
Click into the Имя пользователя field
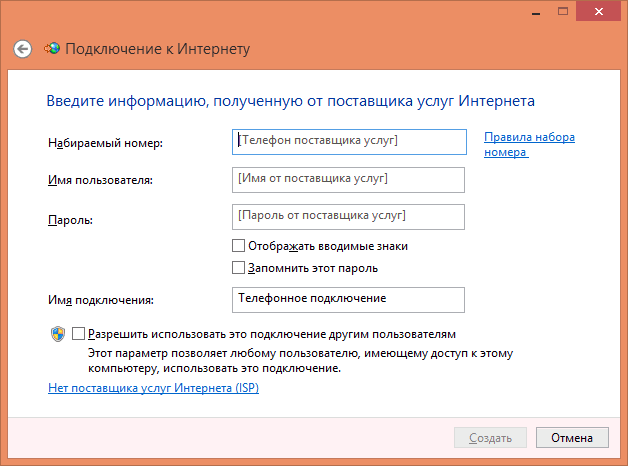click(x=348, y=179)
